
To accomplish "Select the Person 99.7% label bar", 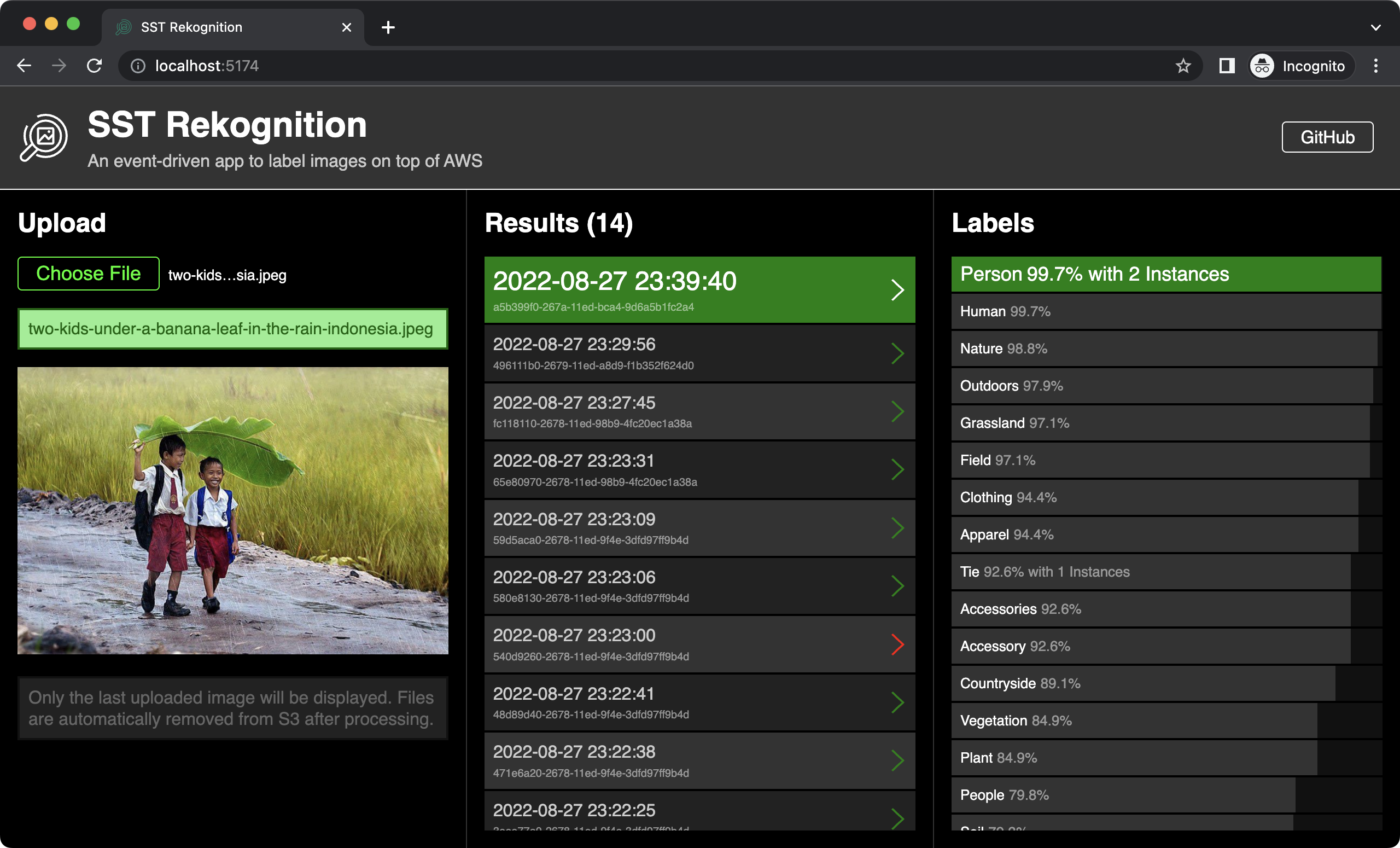I will (1165, 274).
